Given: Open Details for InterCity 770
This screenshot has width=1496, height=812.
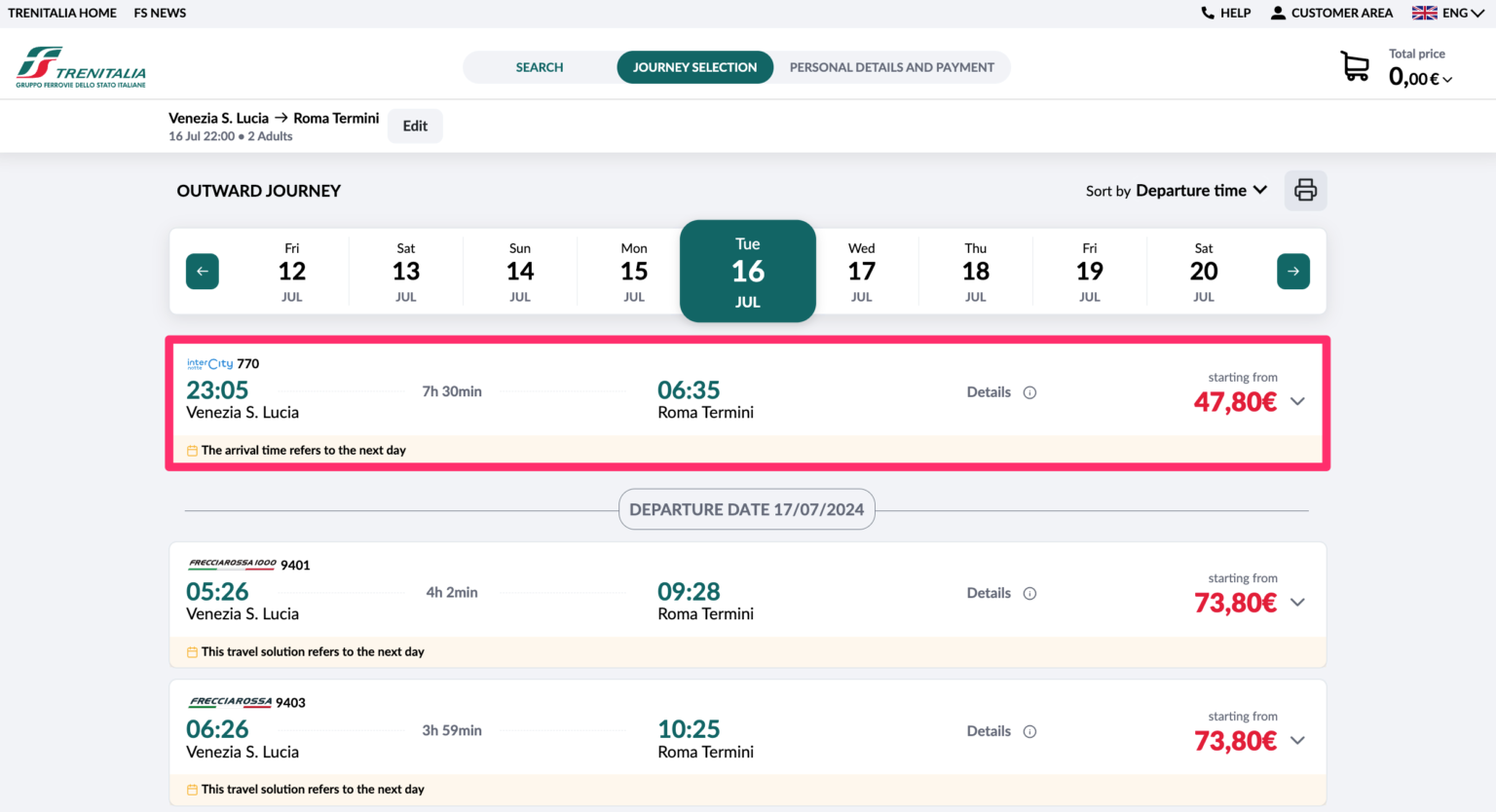Looking at the screenshot, I should (x=989, y=392).
